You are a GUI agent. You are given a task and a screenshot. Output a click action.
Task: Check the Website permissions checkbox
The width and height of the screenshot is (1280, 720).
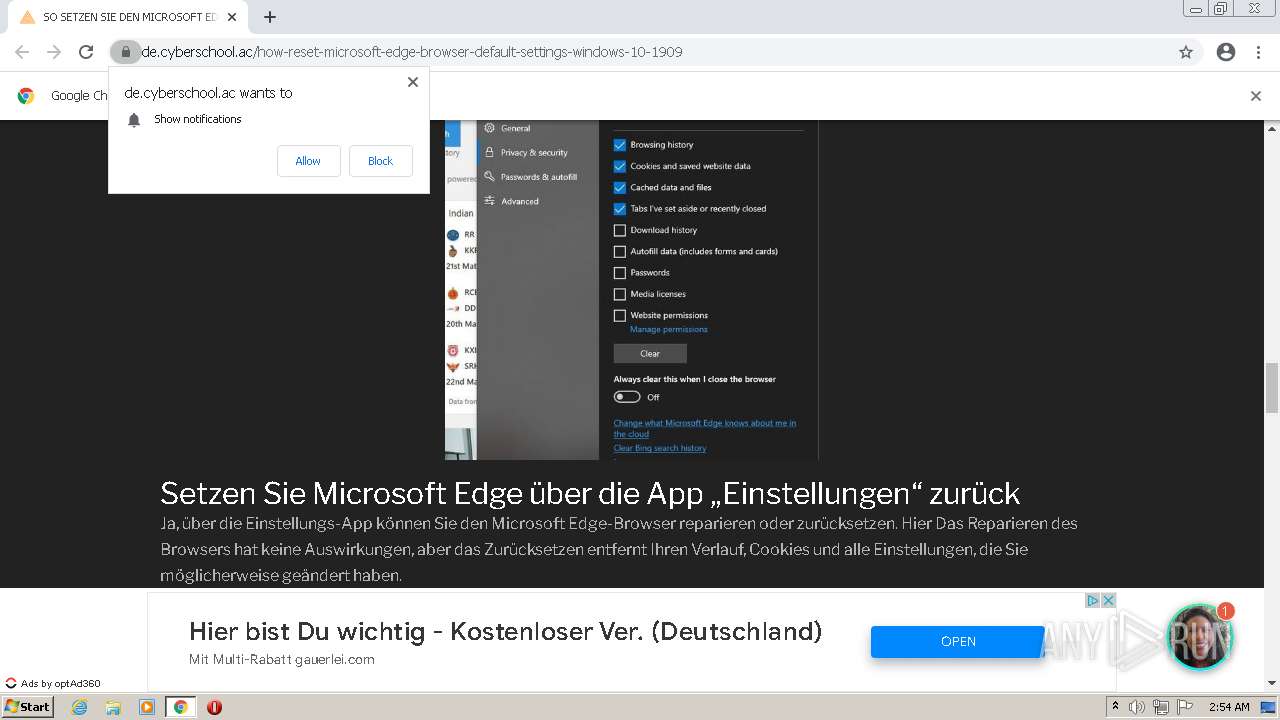click(x=620, y=315)
